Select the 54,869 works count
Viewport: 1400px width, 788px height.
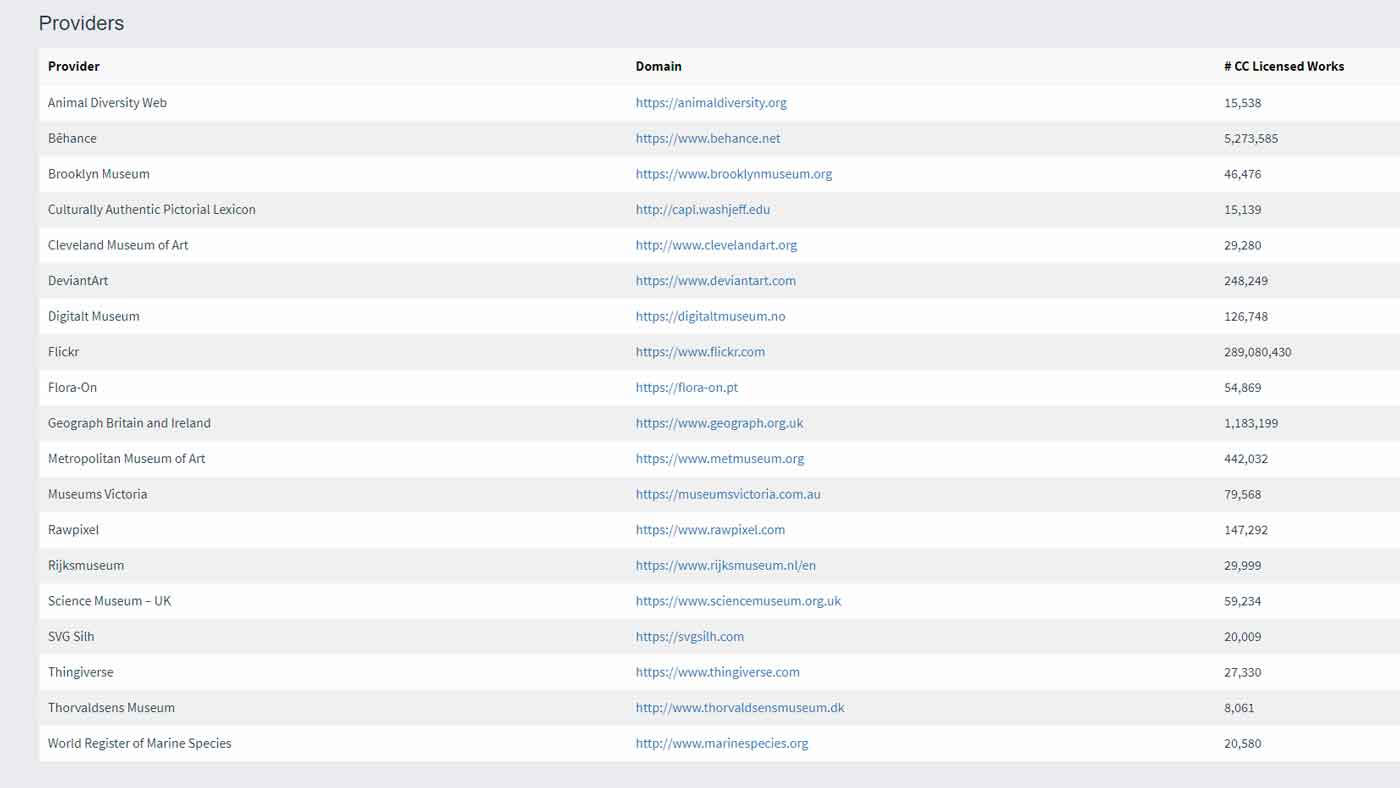pos(1243,387)
